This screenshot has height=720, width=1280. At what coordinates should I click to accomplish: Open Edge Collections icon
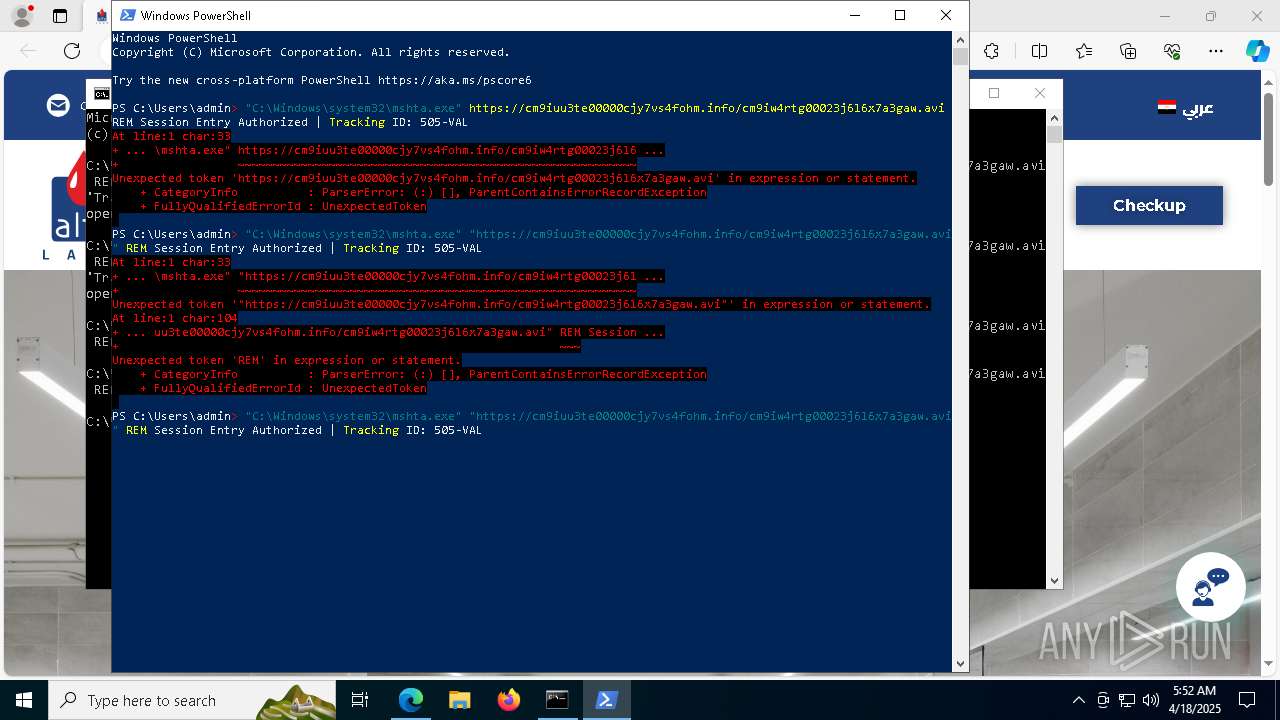[x=1128, y=51]
